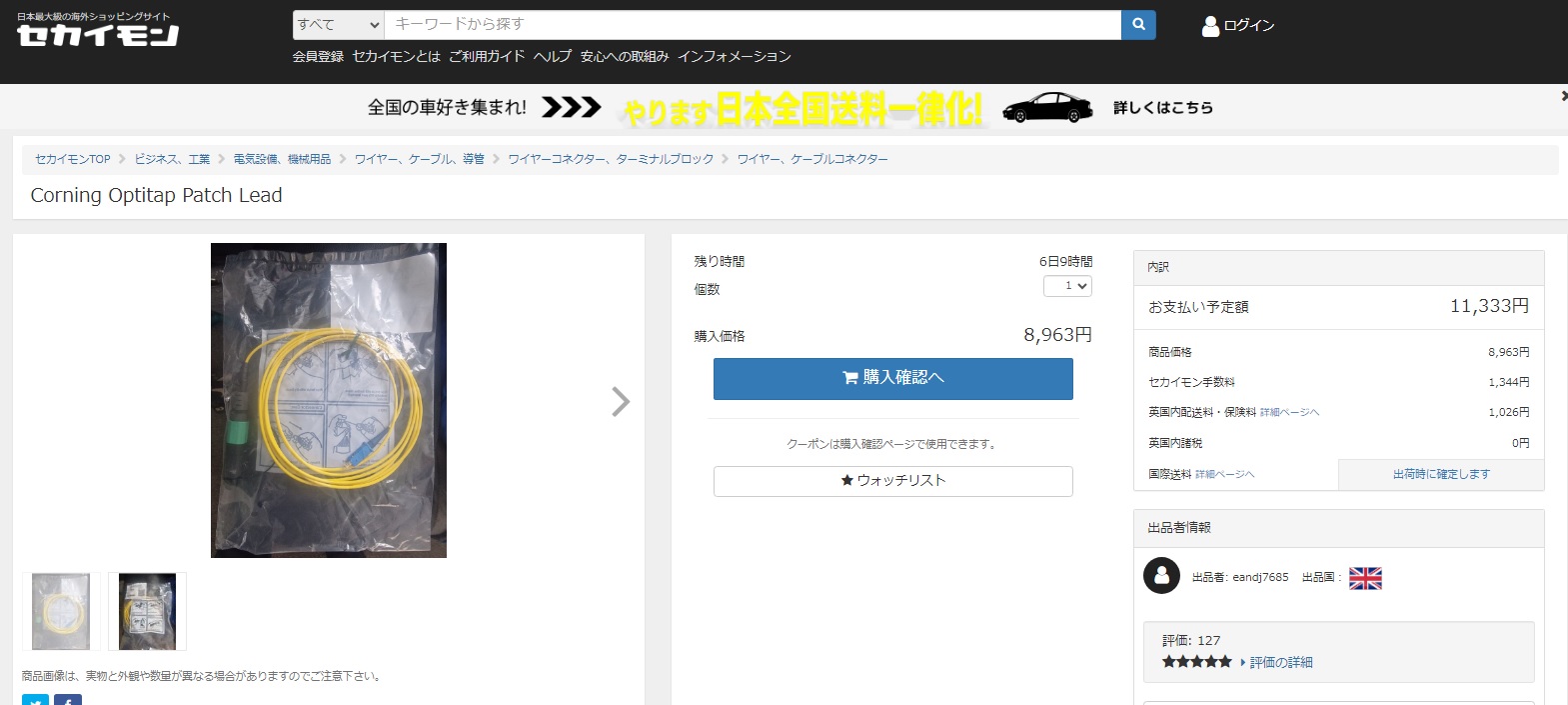Viewport: 1568px width, 705px height.
Task: Open インフォメーション menu link
Action: pos(735,57)
